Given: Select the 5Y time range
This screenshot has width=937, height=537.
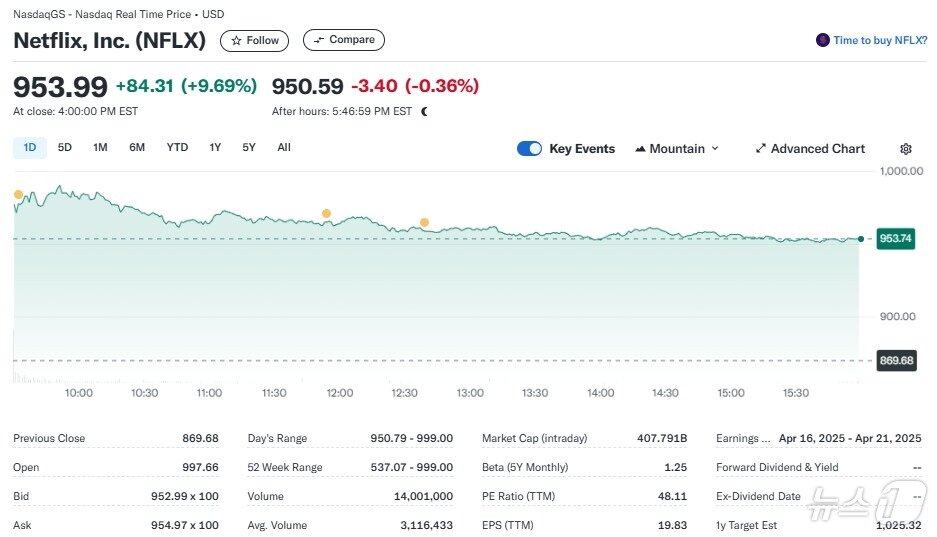Looking at the screenshot, I should click(x=249, y=148).
